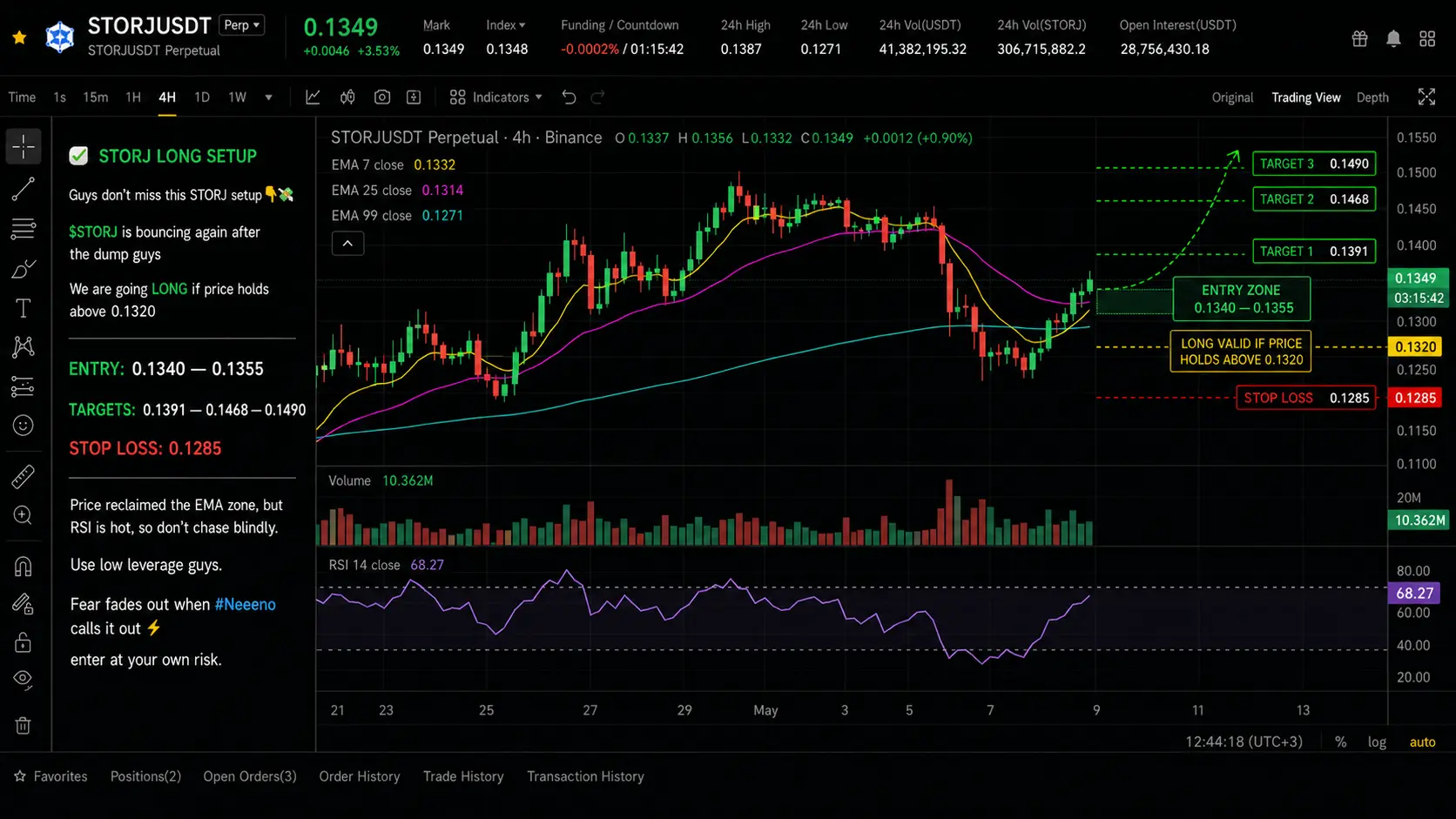The image size is (1456, 819).
Task: Open the Transaction History tab
Action: [x=585, y=776]
